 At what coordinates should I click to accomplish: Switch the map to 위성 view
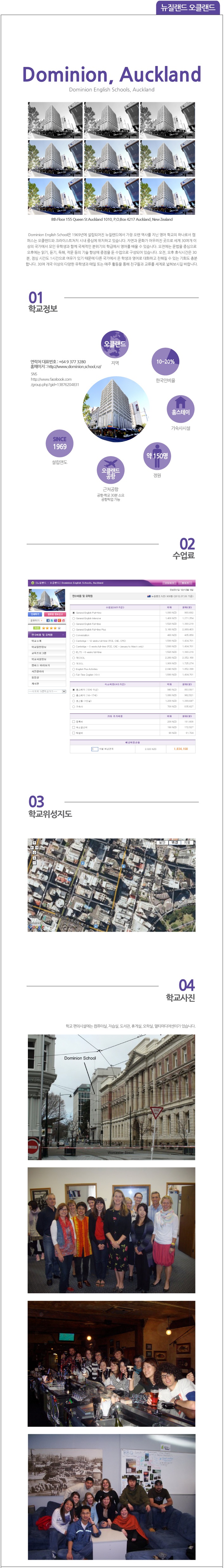pyautogui.click(x=175, y=843)
